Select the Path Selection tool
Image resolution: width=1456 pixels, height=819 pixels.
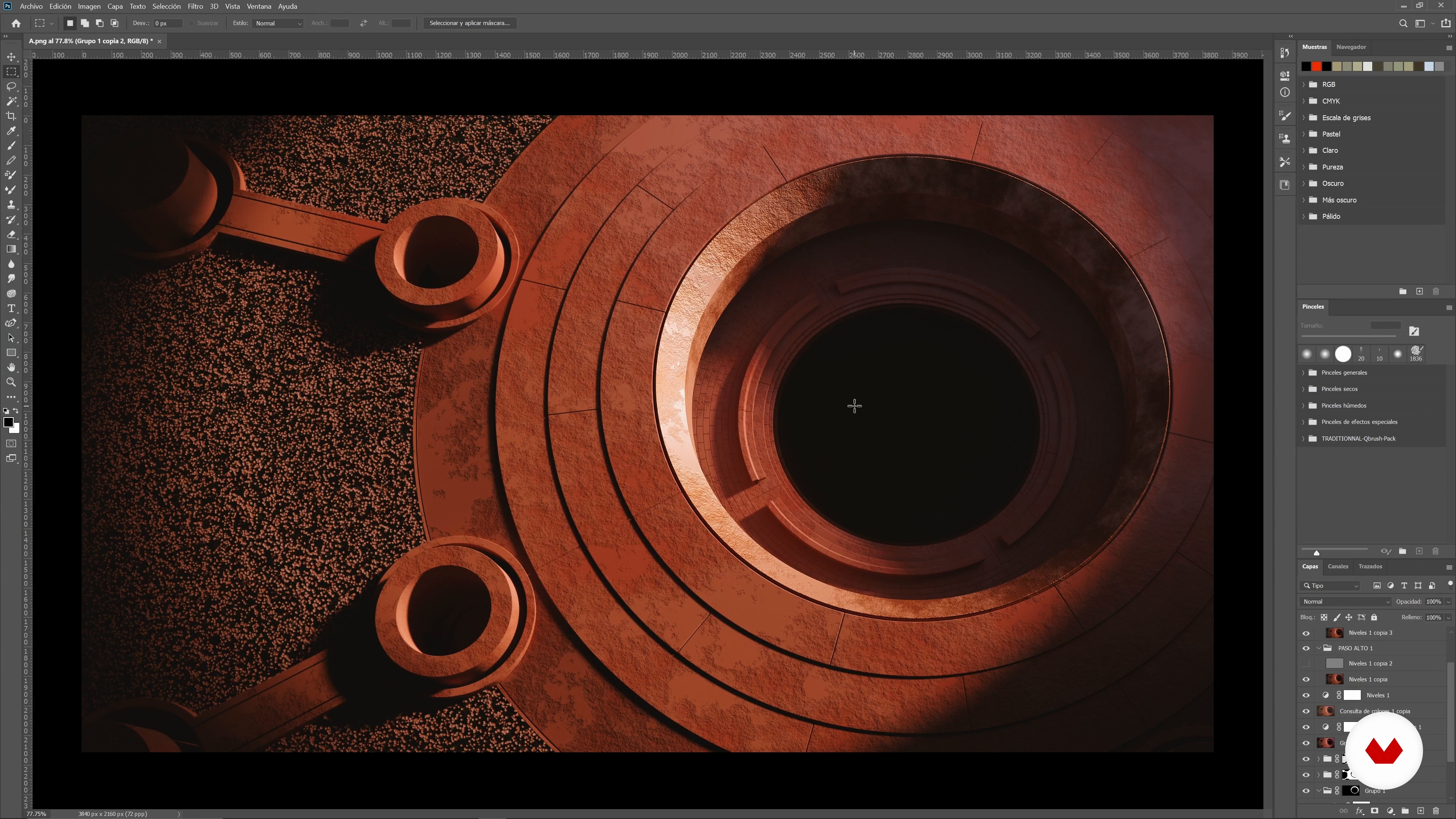tap(11, 337)
